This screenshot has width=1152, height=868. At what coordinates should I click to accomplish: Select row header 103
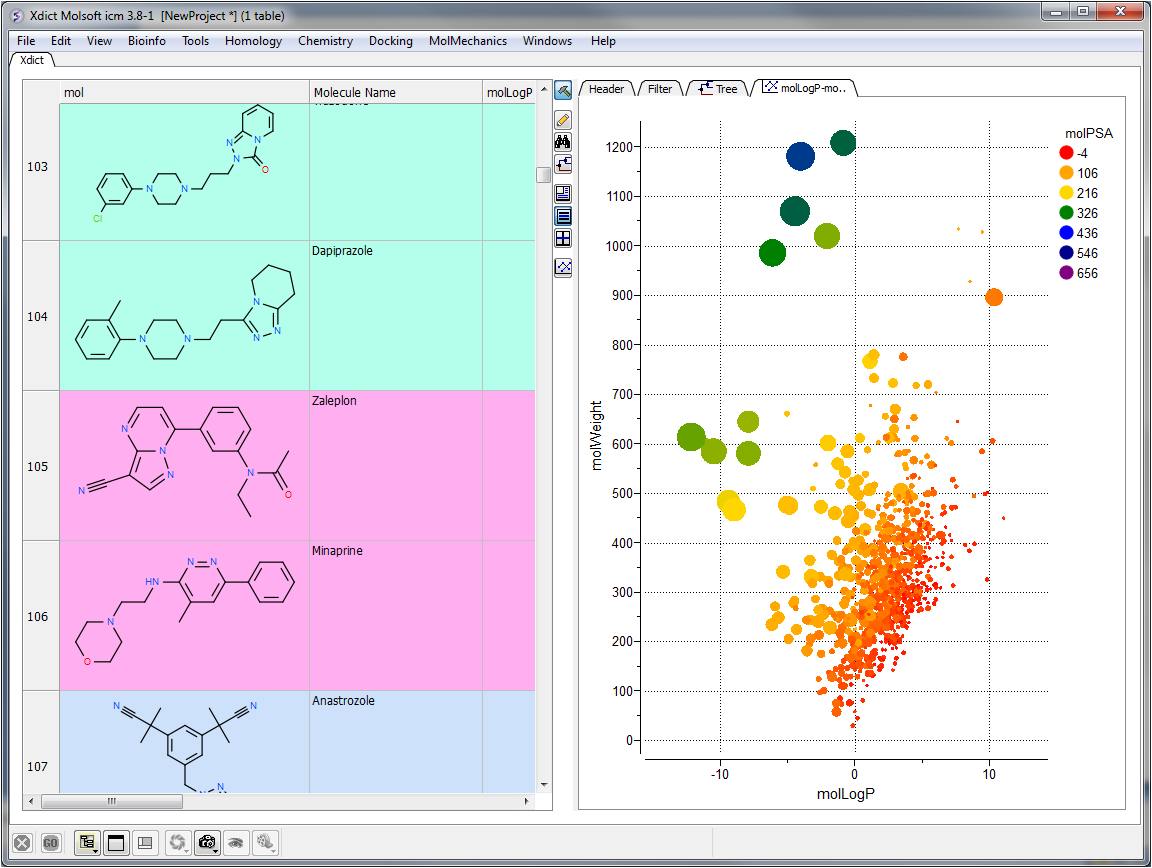(x=38, y=167)
